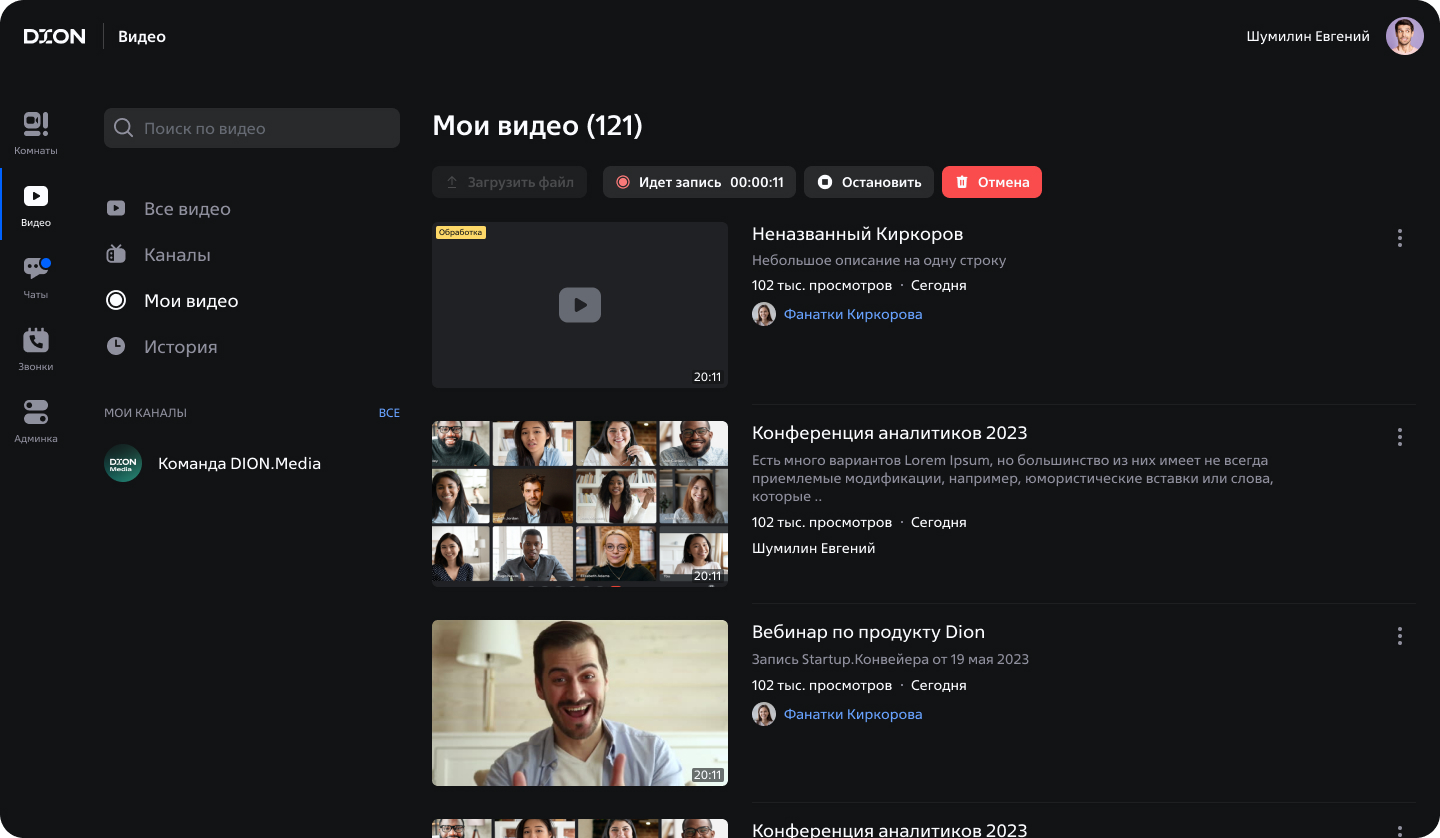Open the Видео section in sidebar
Image resolution: width=1440 pixels, height=838 pixels.
click(x=36, y=205)
